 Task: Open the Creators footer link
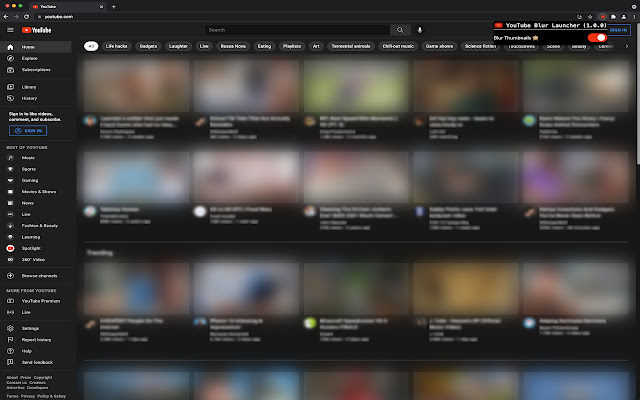coord(37,382)
